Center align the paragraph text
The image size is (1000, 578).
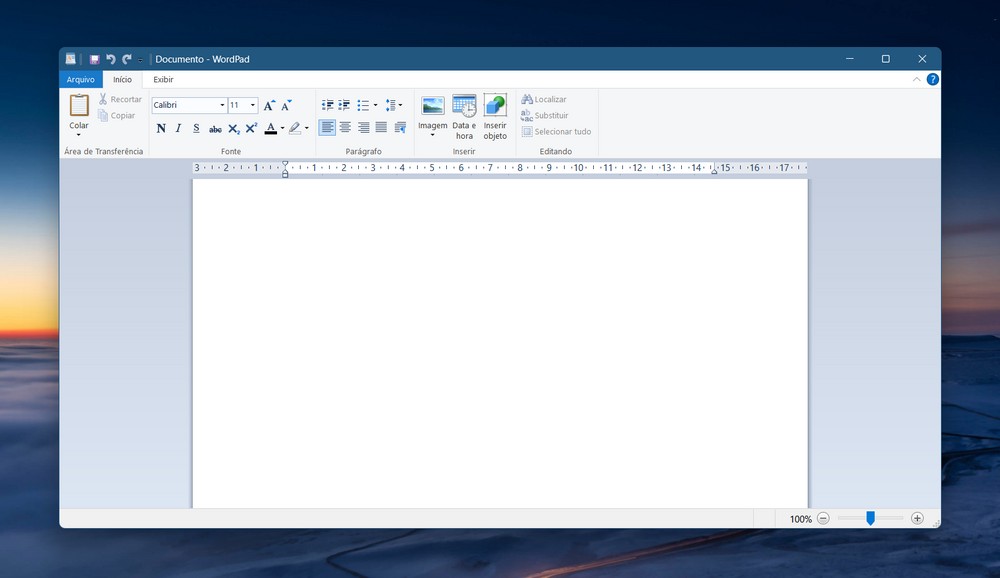pyautogui.click(x=345, y=128)
